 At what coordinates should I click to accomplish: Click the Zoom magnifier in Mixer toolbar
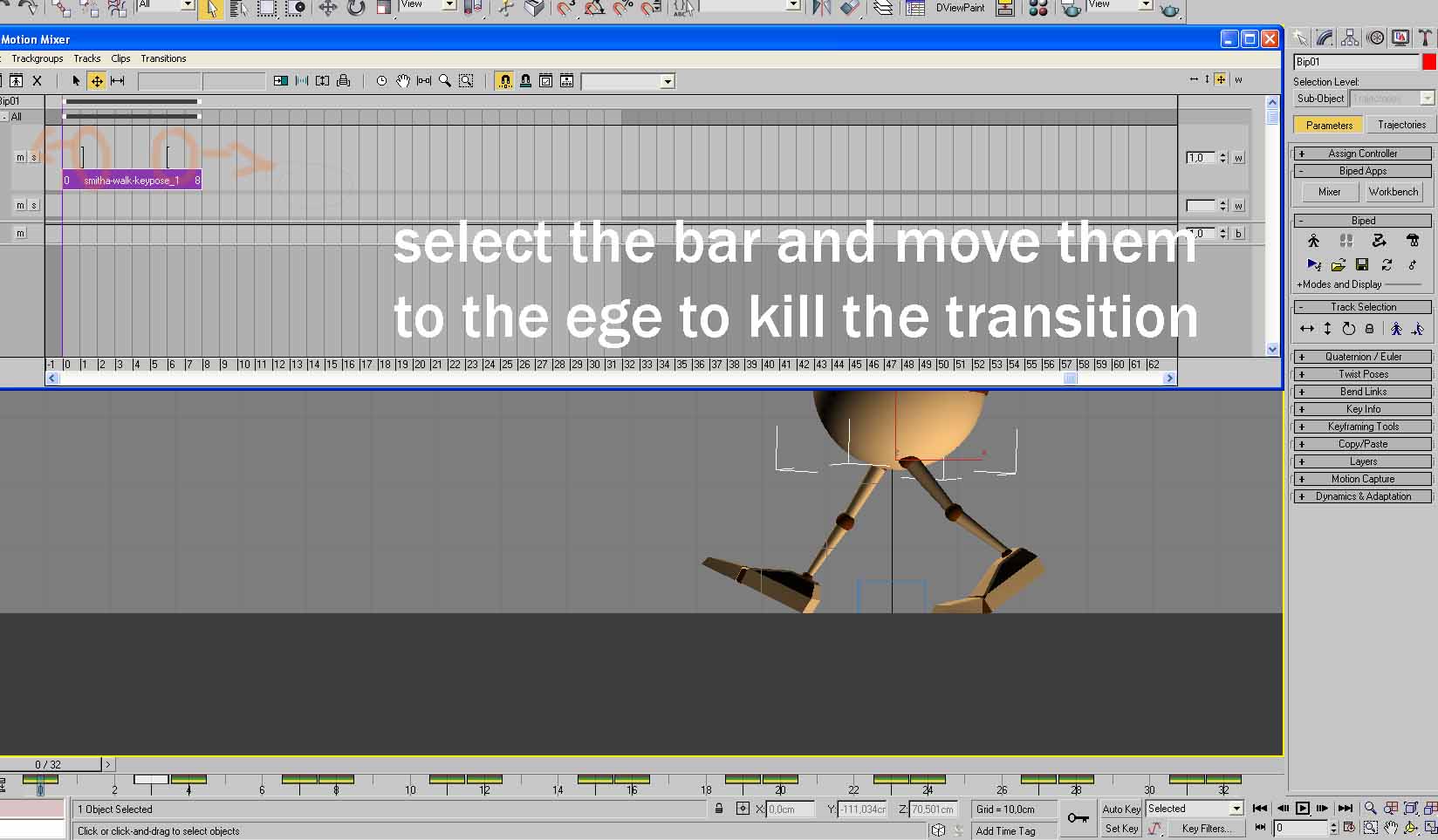click(445, 81)
